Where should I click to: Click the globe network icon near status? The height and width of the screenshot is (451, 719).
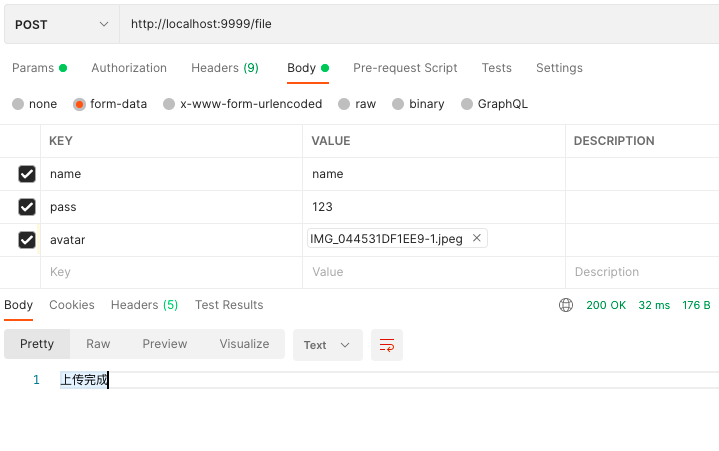click(566, 305)
